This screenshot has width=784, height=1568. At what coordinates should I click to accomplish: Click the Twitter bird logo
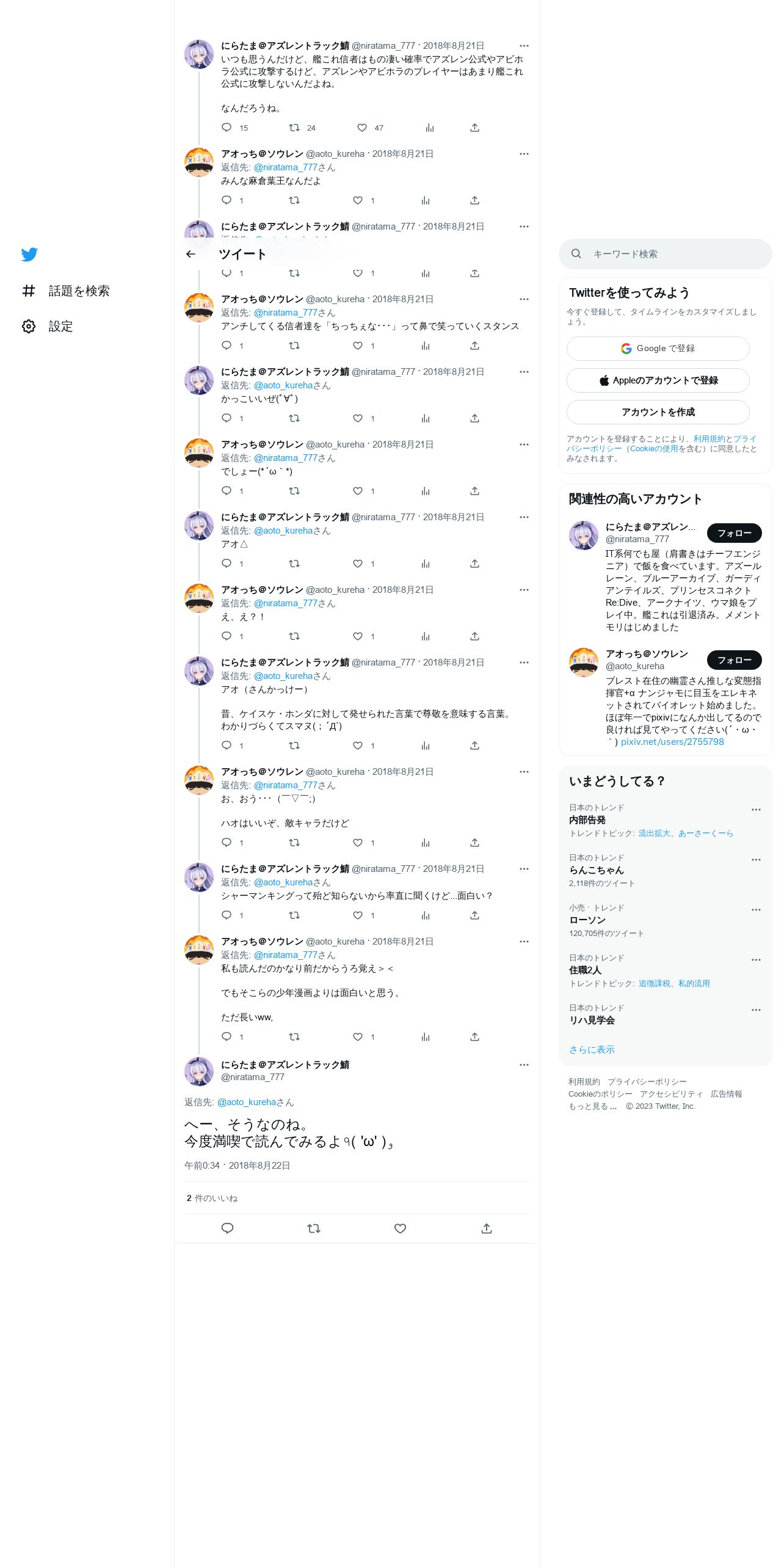click(29, 254)
